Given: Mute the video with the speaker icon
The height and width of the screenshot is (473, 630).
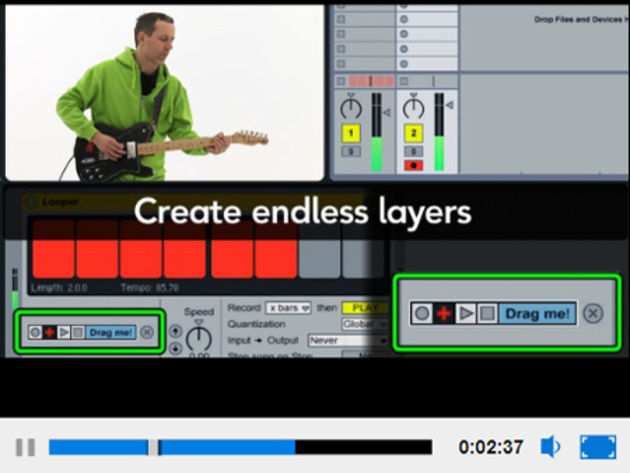Looking at the screenshot, I should (x=550, y=446).
